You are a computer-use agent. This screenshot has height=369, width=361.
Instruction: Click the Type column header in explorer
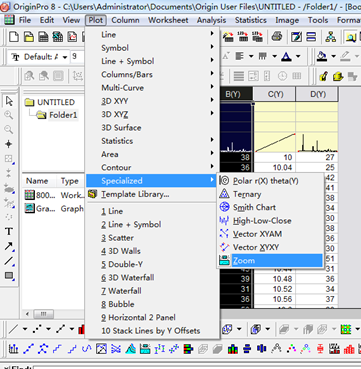(70, 181)
